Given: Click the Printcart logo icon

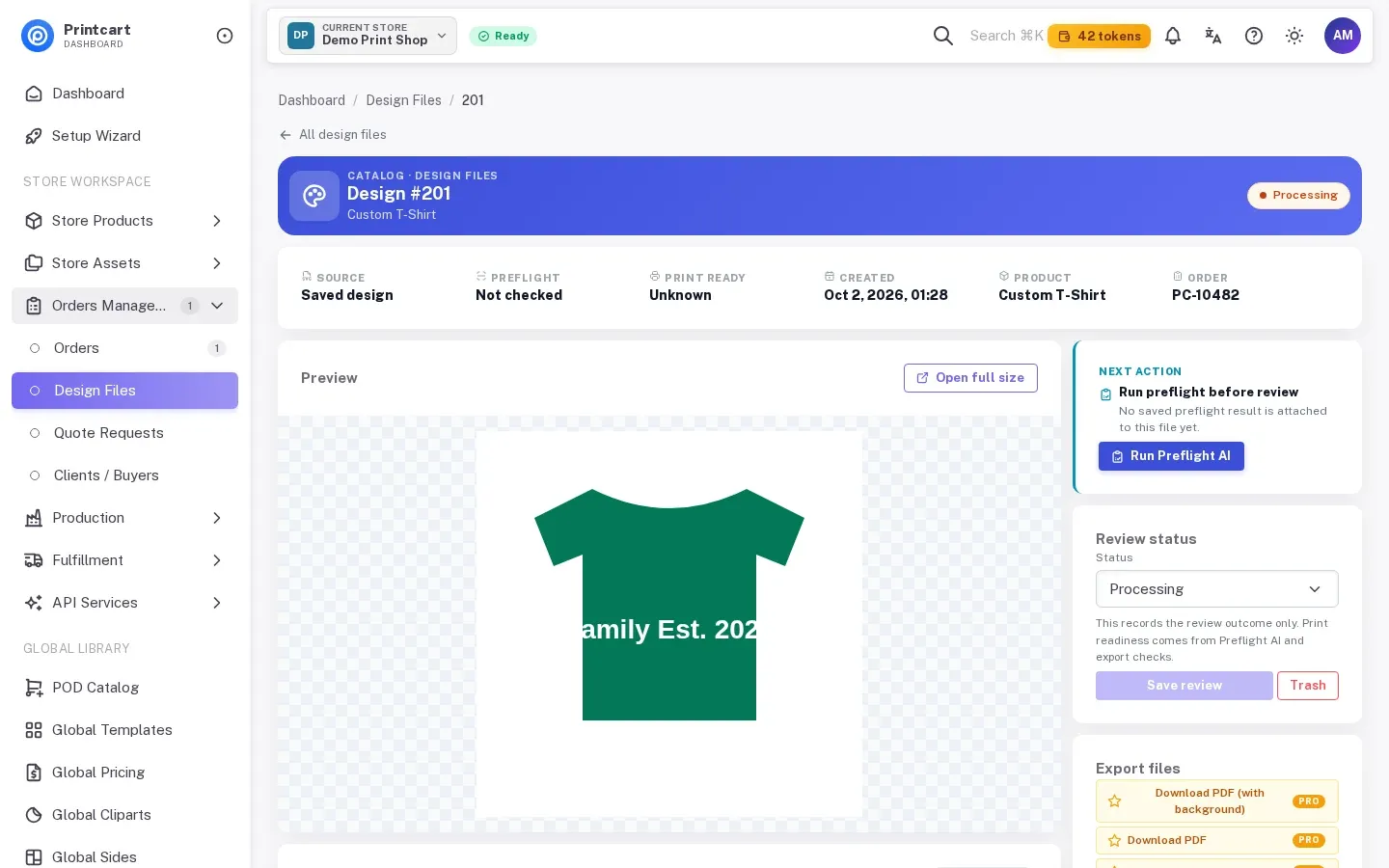Looking at the screenshot, I should (38, 36).
